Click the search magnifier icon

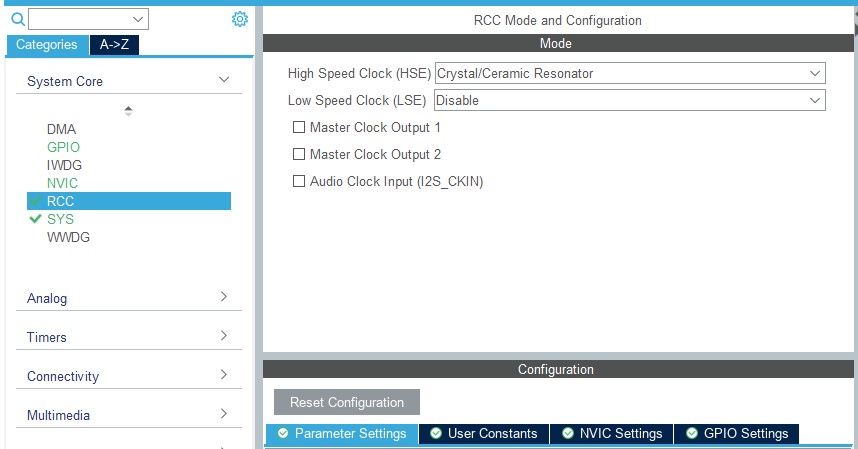pyautogui.click(x=17, y=19)
